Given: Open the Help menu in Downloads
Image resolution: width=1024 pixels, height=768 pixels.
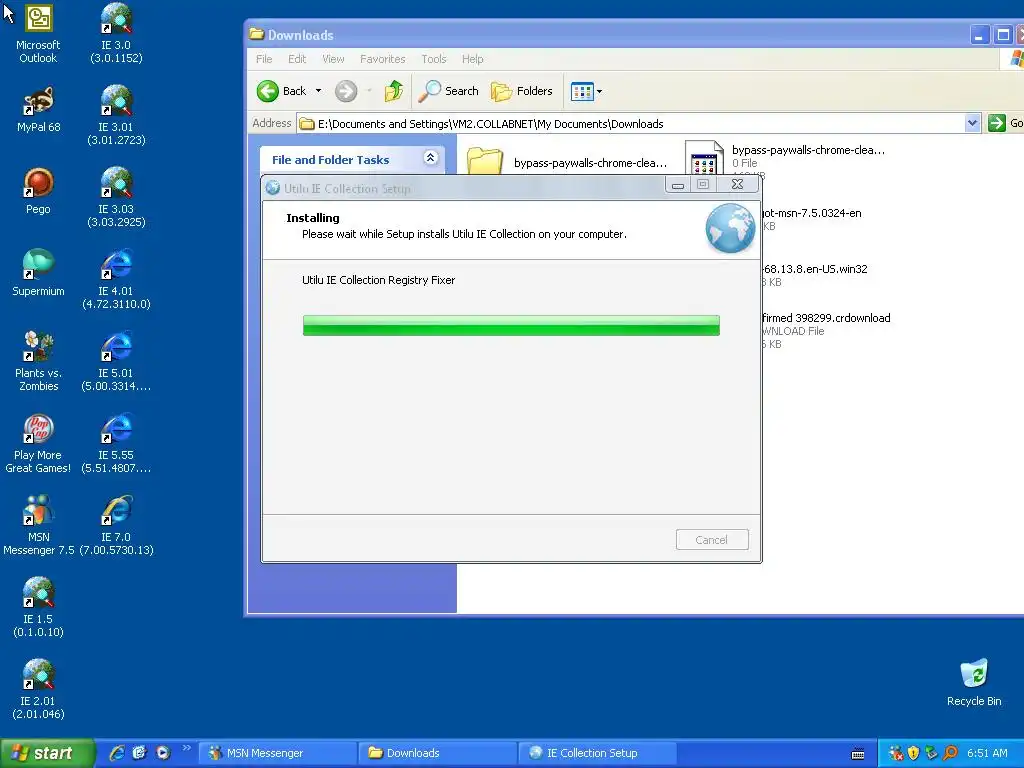Looking at the screenshot, I should tap(472, 59).
